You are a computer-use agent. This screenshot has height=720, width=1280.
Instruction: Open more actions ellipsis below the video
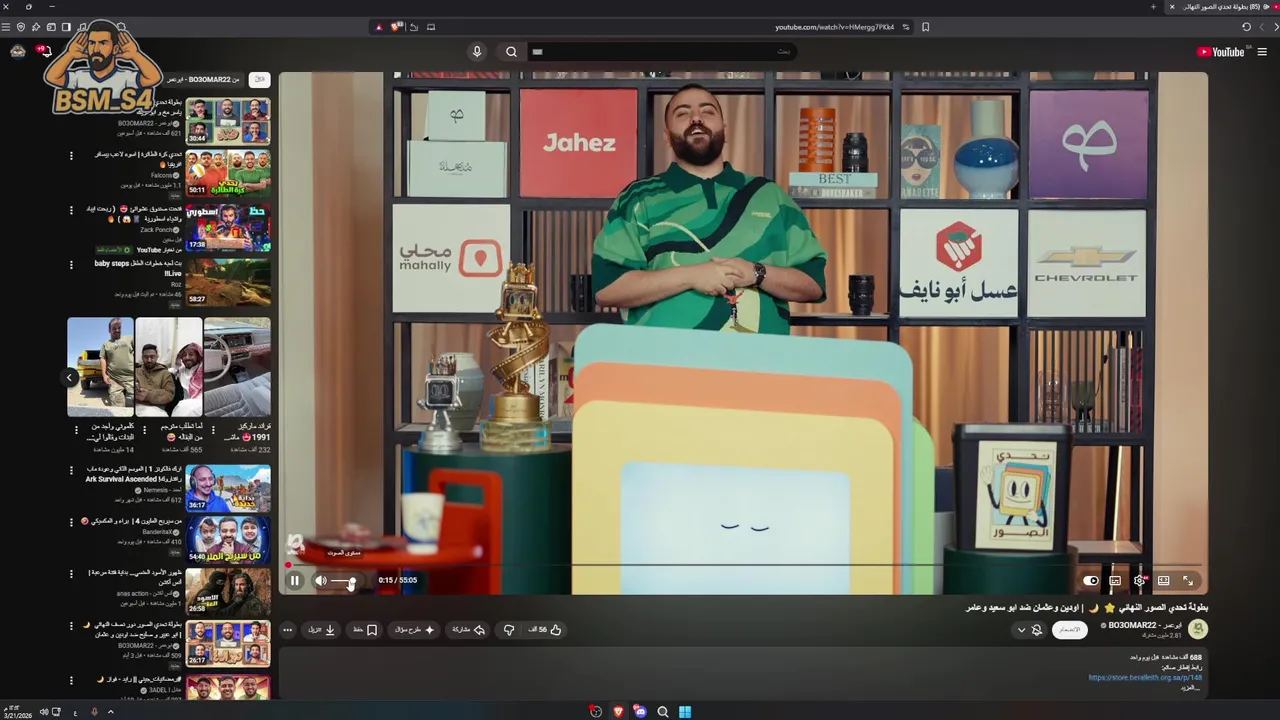(288, 630)
